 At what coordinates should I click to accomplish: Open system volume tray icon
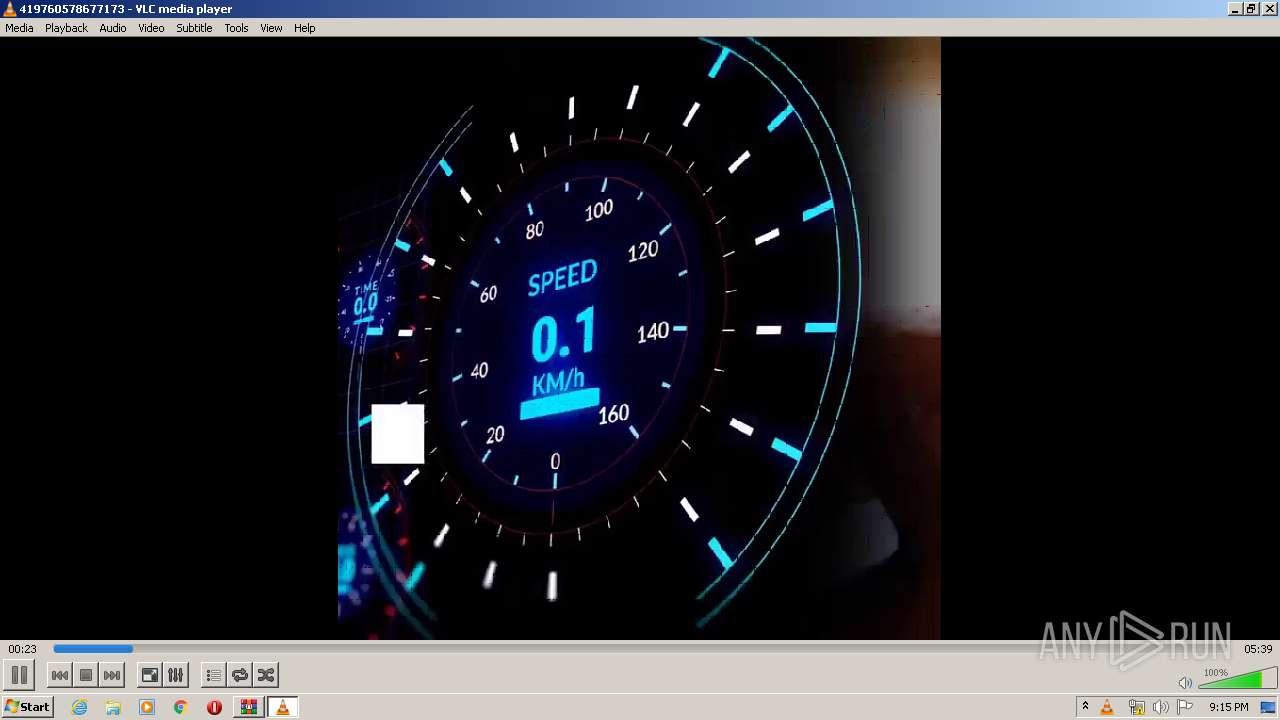point(1161,707)
